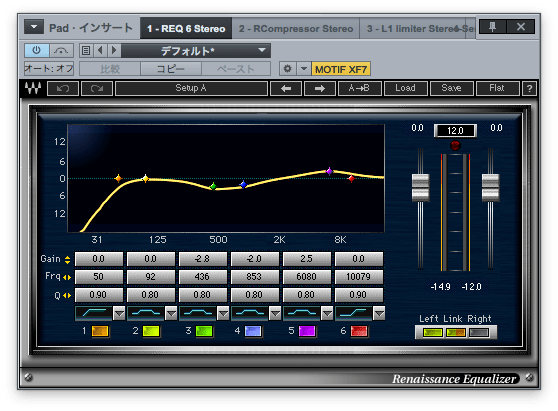Click the Gain up/down arrows label
This screenshot has height=411, width=558.
pyautogui.click(x=68, y=260)
